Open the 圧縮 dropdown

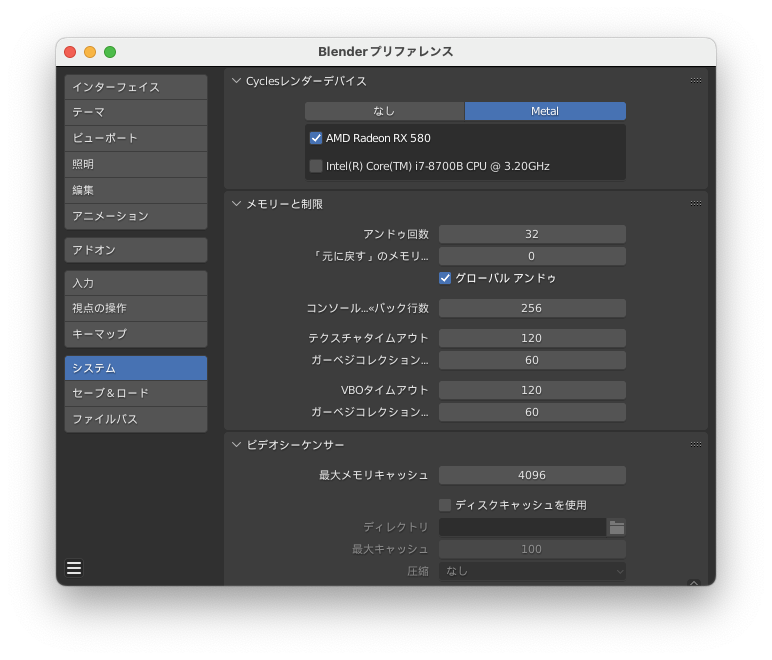click(x=532, y=571)
